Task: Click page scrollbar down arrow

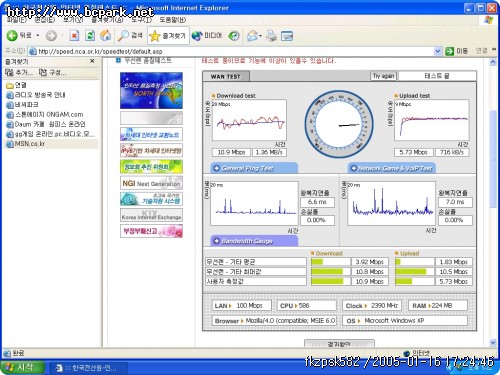Action: click(493, 342)
